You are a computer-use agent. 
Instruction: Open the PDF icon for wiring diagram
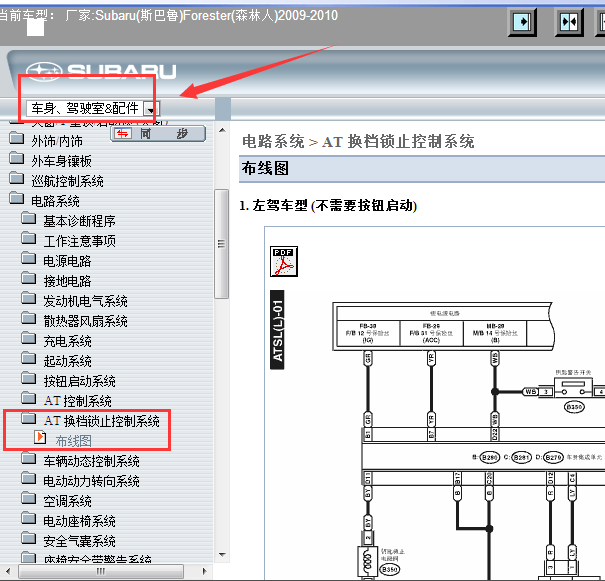(x=284, y=261)
